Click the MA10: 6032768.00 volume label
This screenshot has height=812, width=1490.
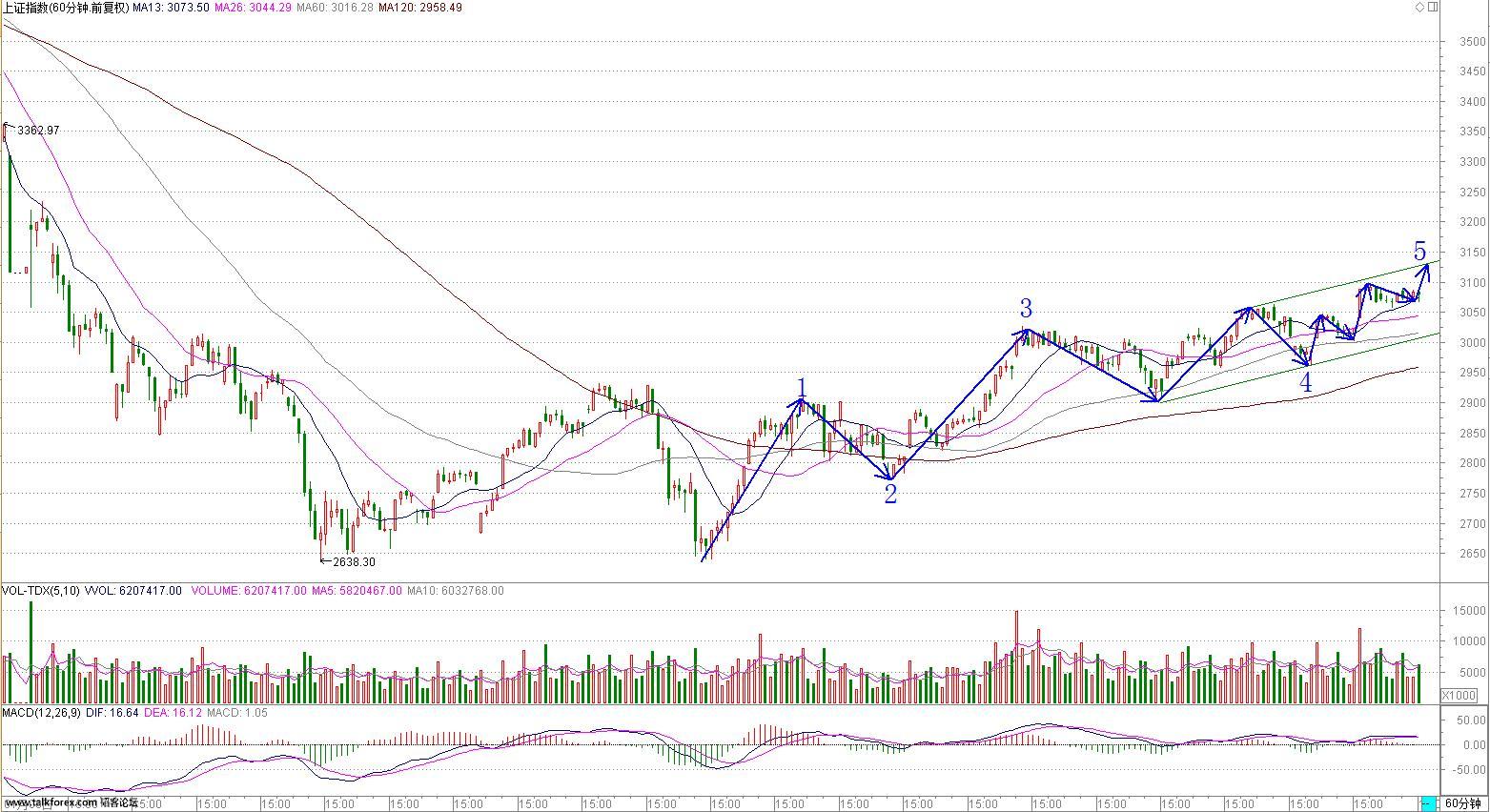456,591
